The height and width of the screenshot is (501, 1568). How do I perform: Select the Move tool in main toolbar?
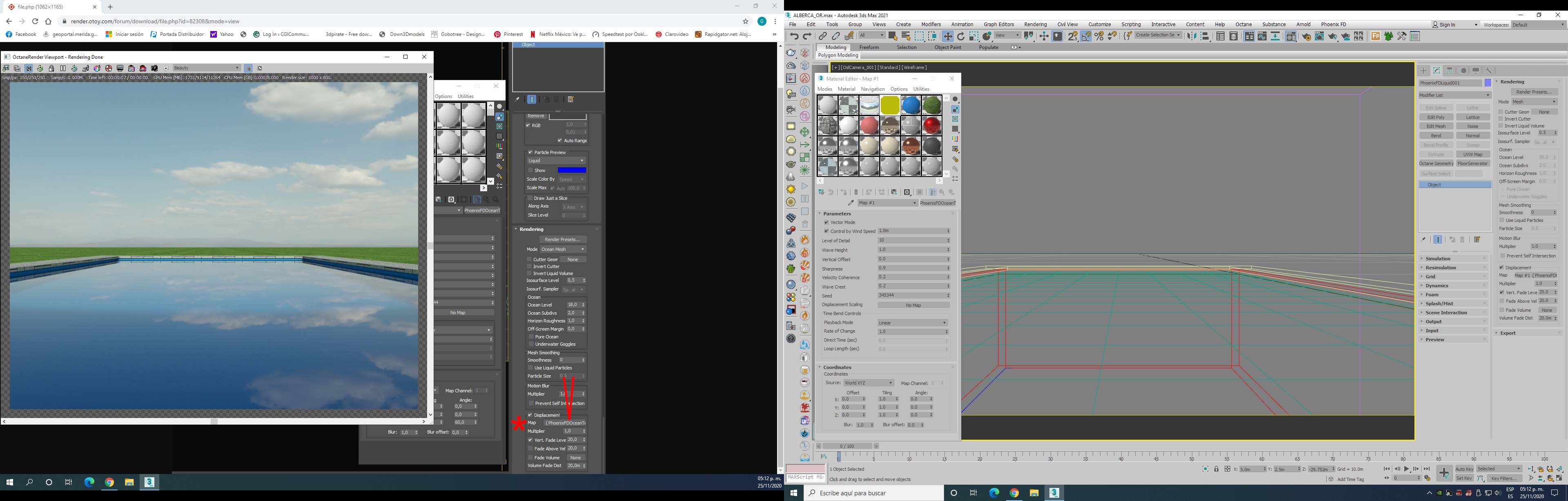tap(948, 36)
